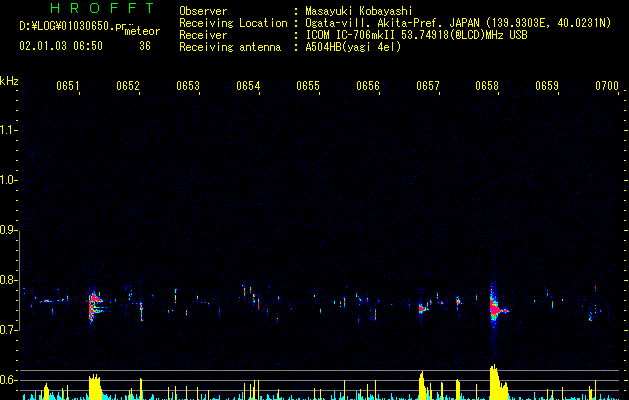Viewport: 629px width, 400px height.
Task: Click observer name Masayuki Kobayashi
Action: pos(359,11)
